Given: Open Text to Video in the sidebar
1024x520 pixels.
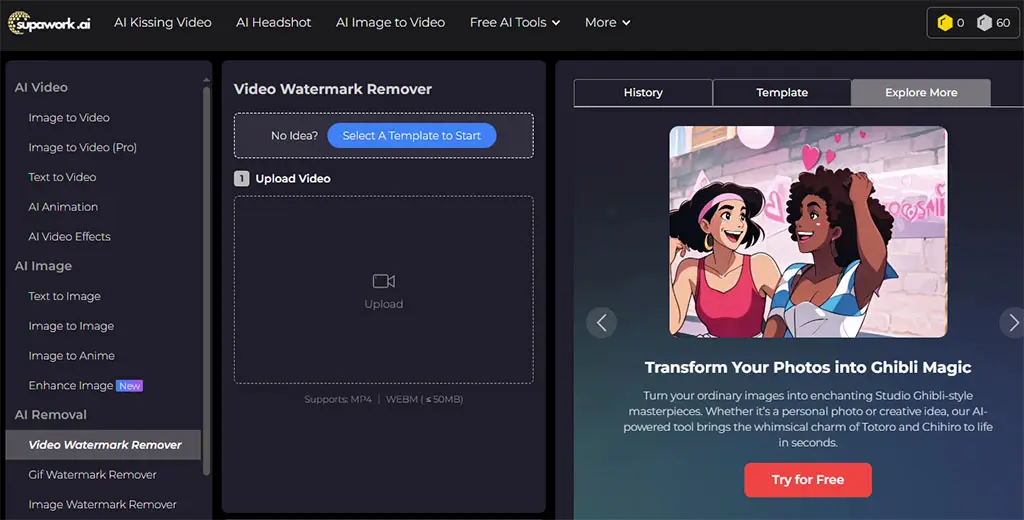Looking at the screenshot, I should (62, 177).
